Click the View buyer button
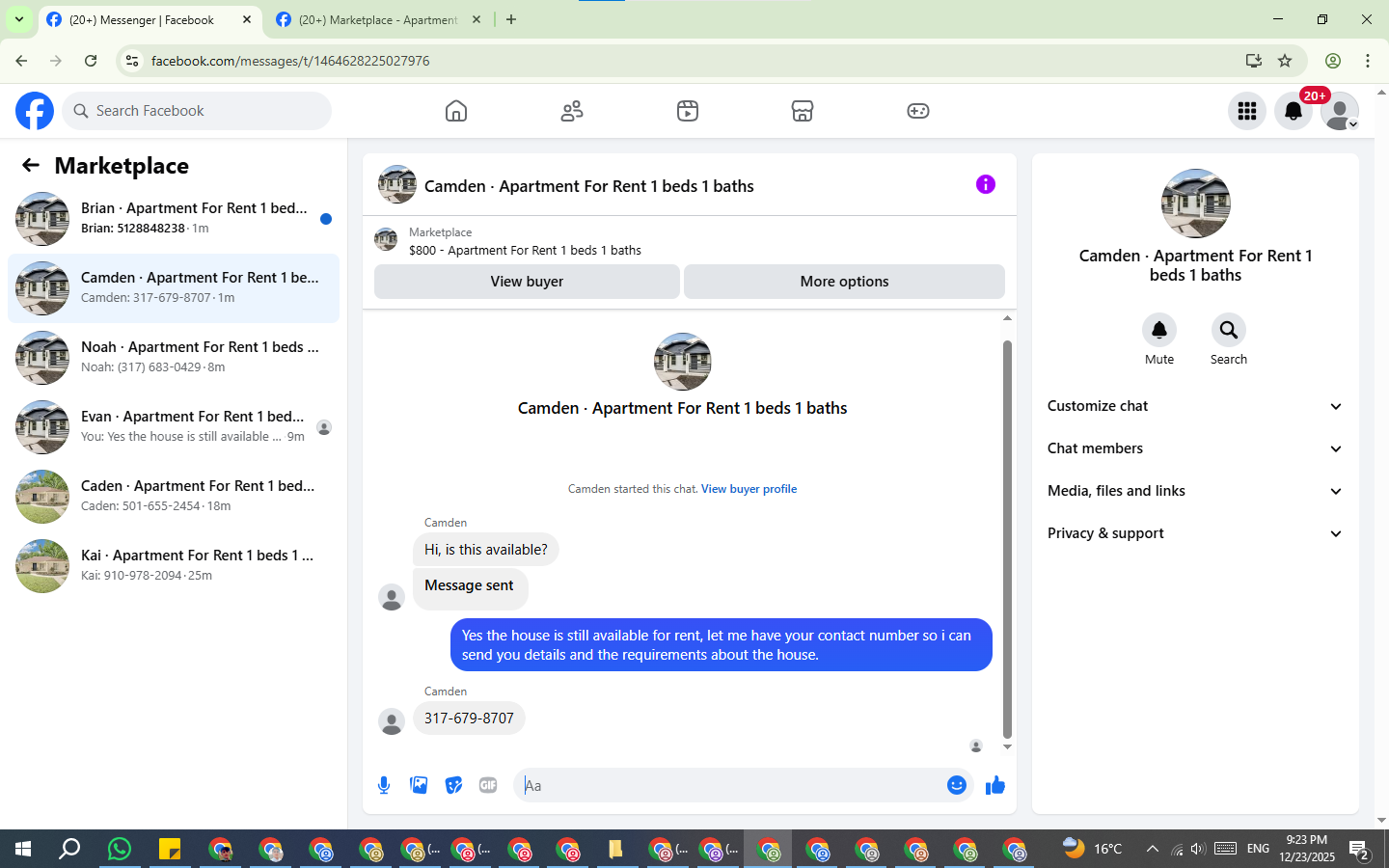The width and height of the screenshot is (1389, 868). (527, 282)
